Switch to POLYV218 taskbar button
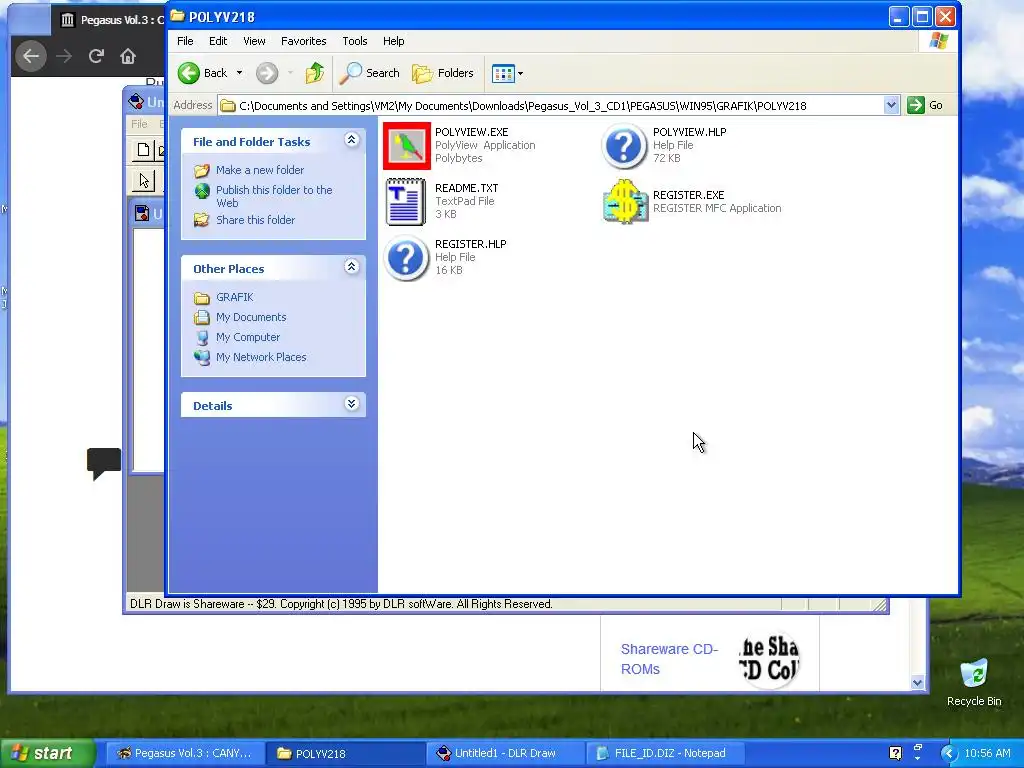The height and width of the screenshot is (768, 1024). [345, 753]
